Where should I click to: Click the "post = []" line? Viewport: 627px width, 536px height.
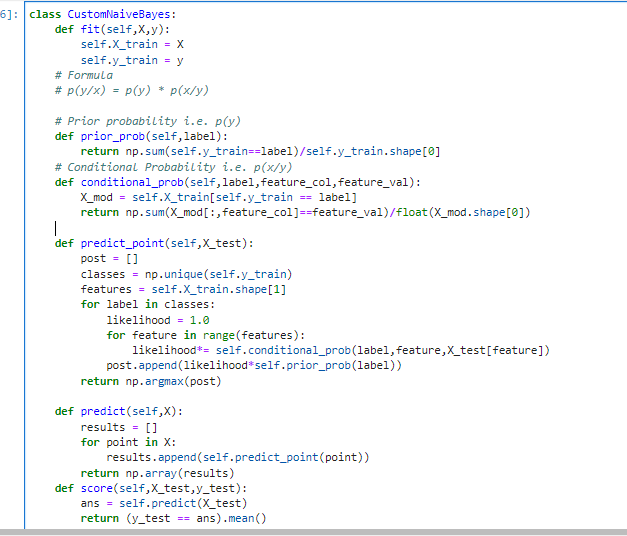(109, 259)
